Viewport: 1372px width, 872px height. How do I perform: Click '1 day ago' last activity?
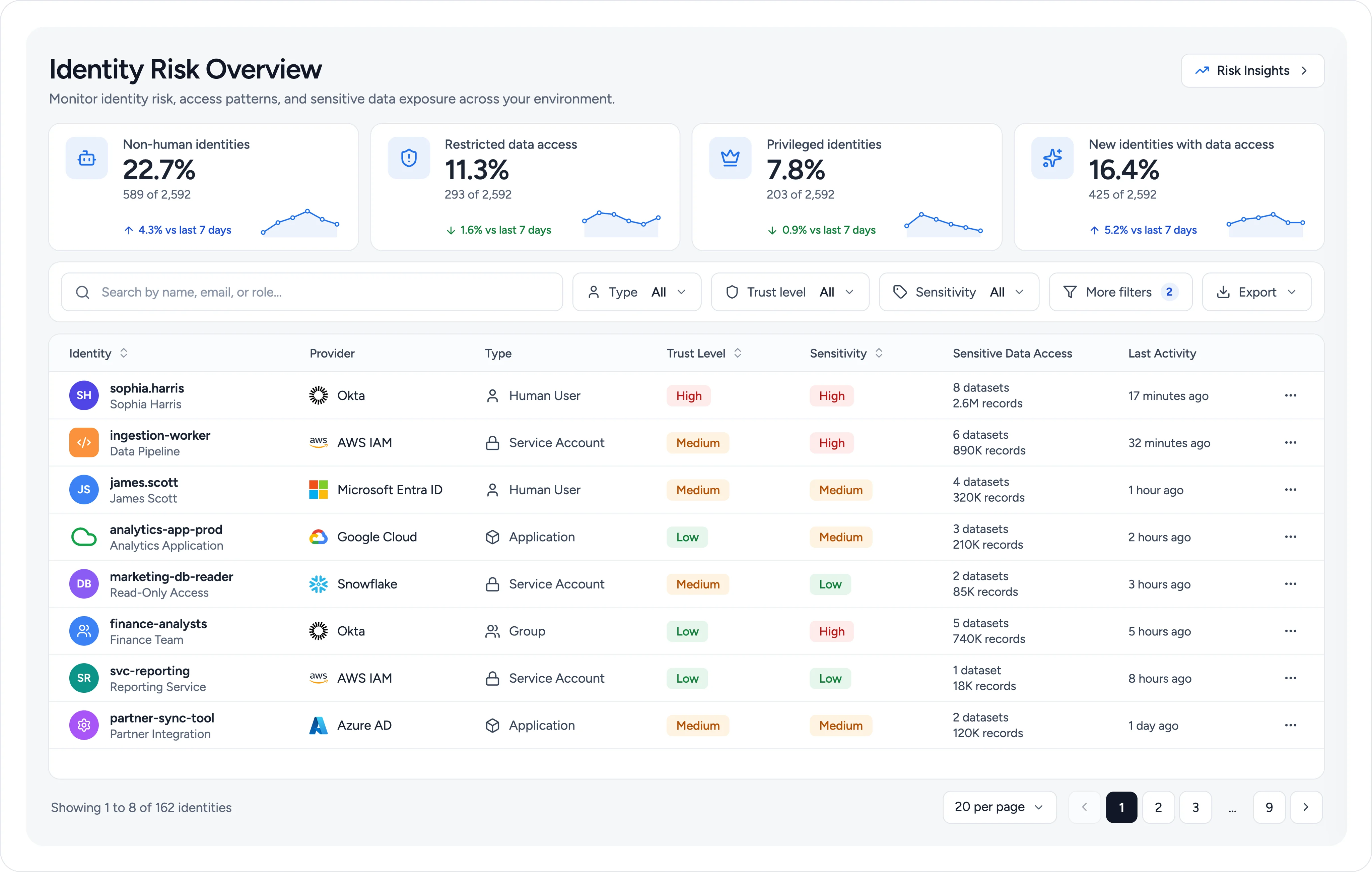tap(1153, 726)
